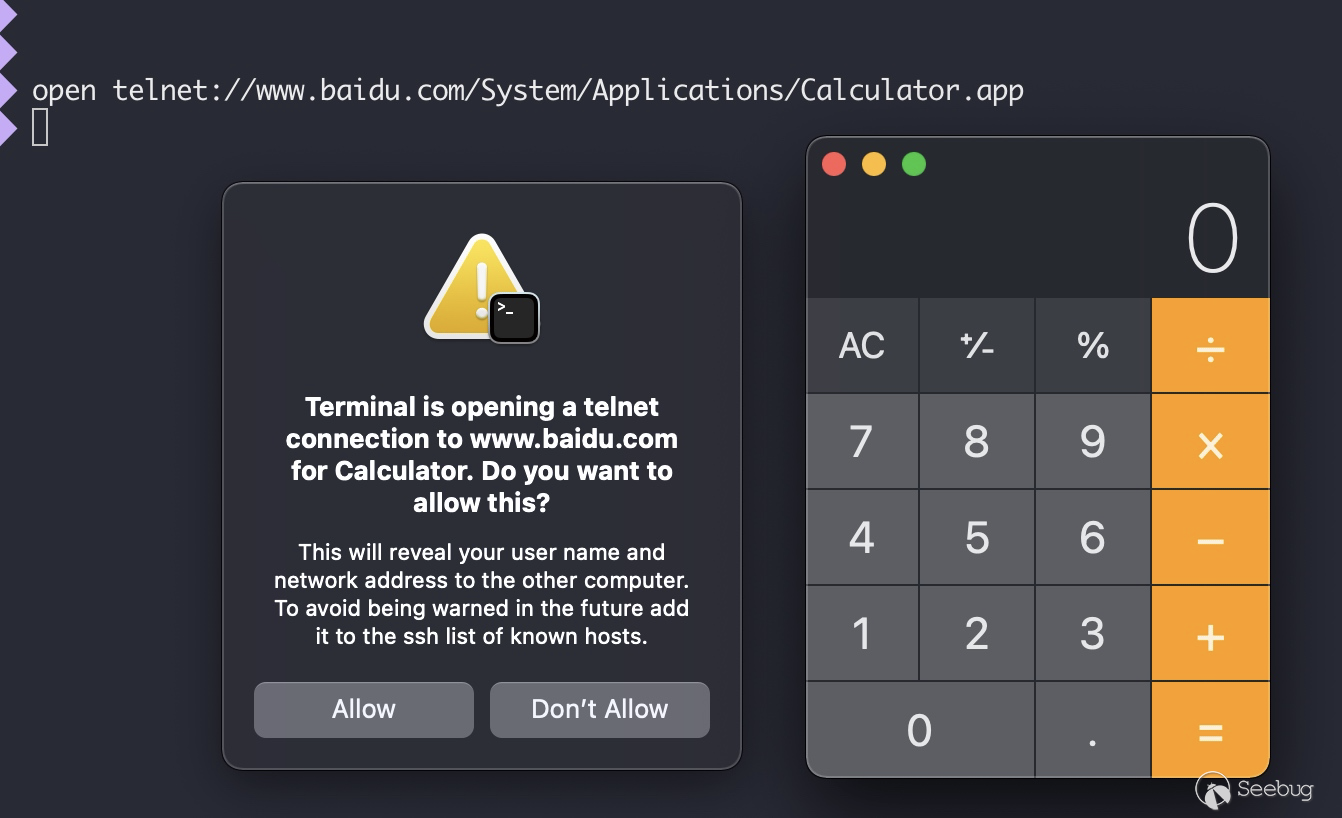Screen dimensions: 1342x818
Task: Select the percent key on calculator
Action: [1093, 346]
